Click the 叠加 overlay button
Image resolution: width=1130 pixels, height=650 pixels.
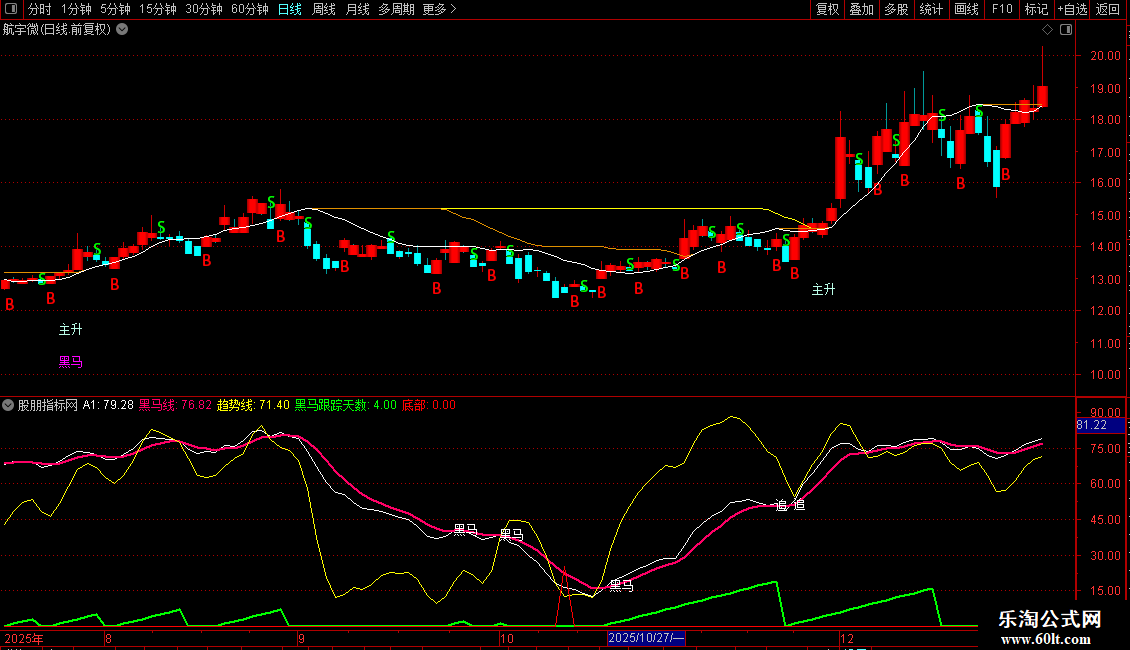861,9
